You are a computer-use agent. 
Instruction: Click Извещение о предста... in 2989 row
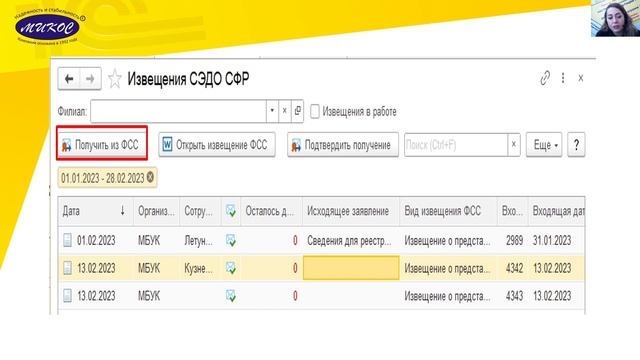point(447,241)
